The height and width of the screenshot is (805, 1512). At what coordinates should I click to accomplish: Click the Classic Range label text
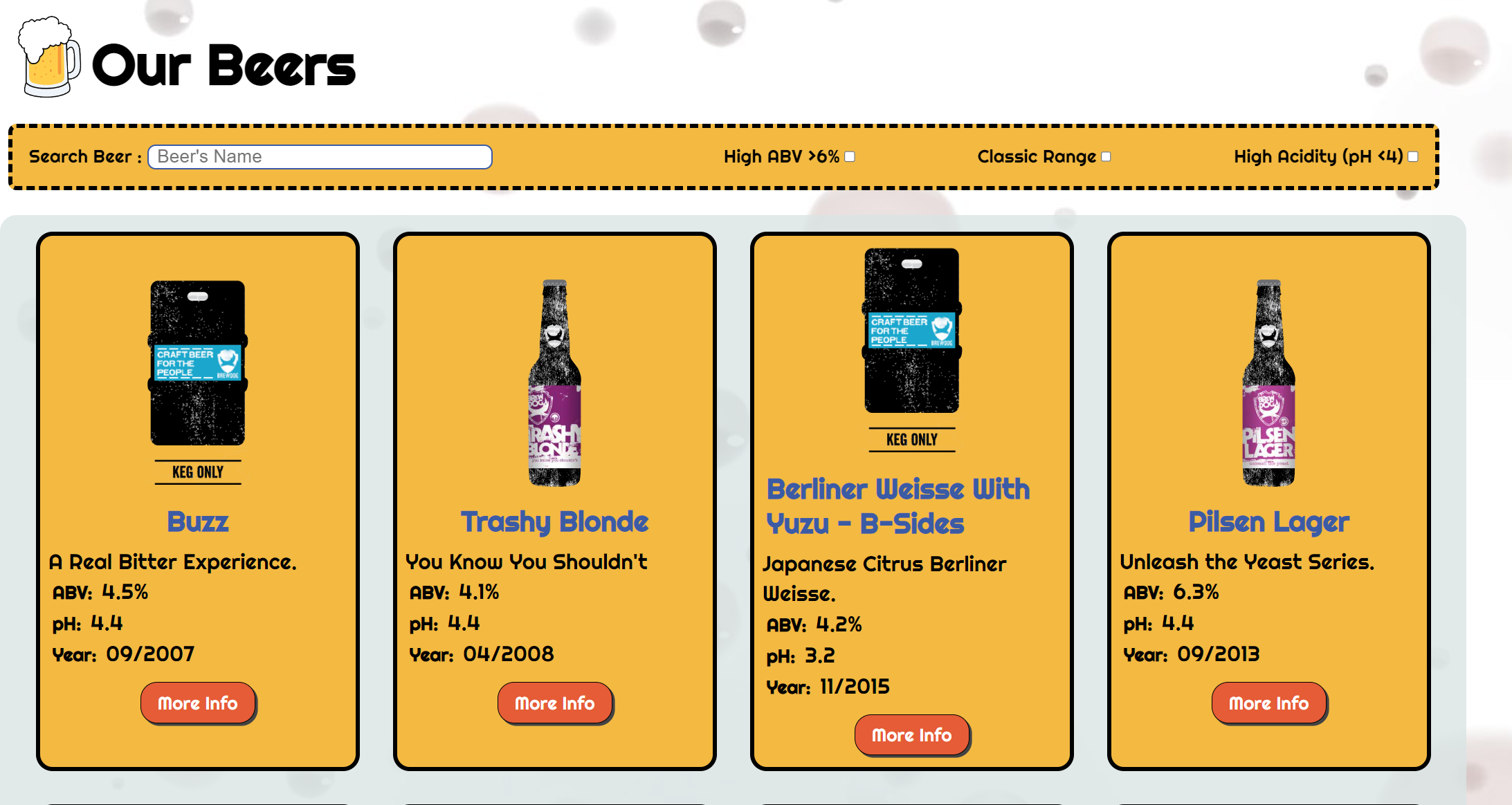pyautogui.click(x=1036, y=157)
